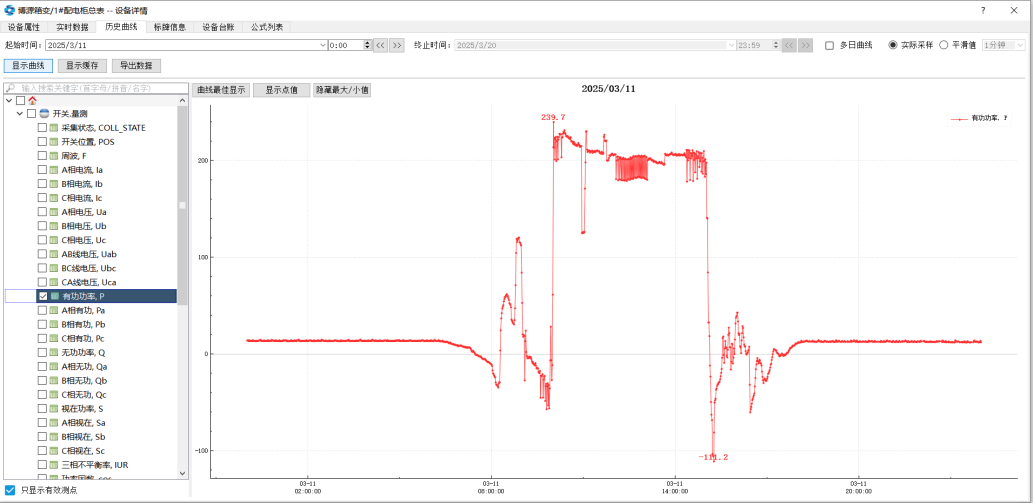Click the green table icon beside 无功功率, Q
Viewport: 1033px width, 503px height.
pyautogui.click(x=54, y=352)
